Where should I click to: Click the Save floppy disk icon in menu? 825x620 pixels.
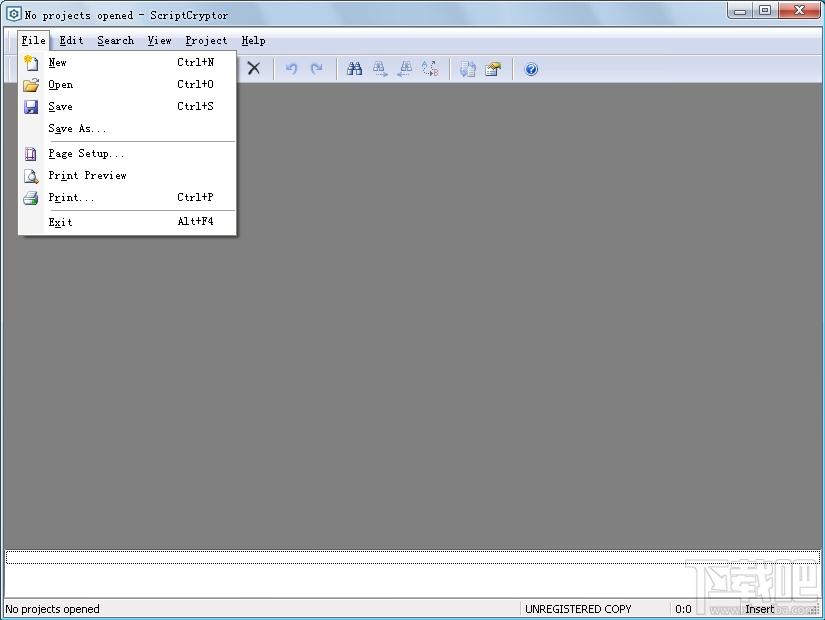[31, 107]
